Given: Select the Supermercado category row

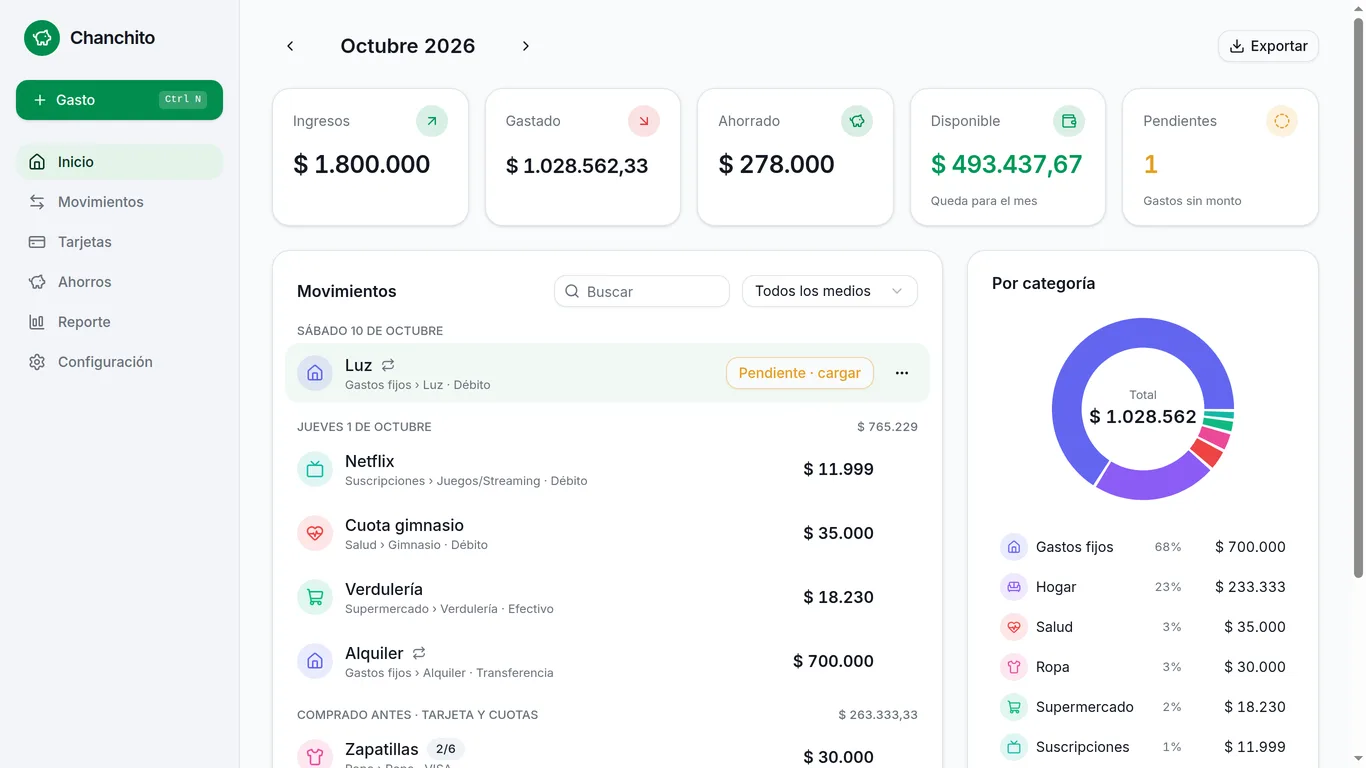Looking at the screenshot, I should (x=1143, y=707).
